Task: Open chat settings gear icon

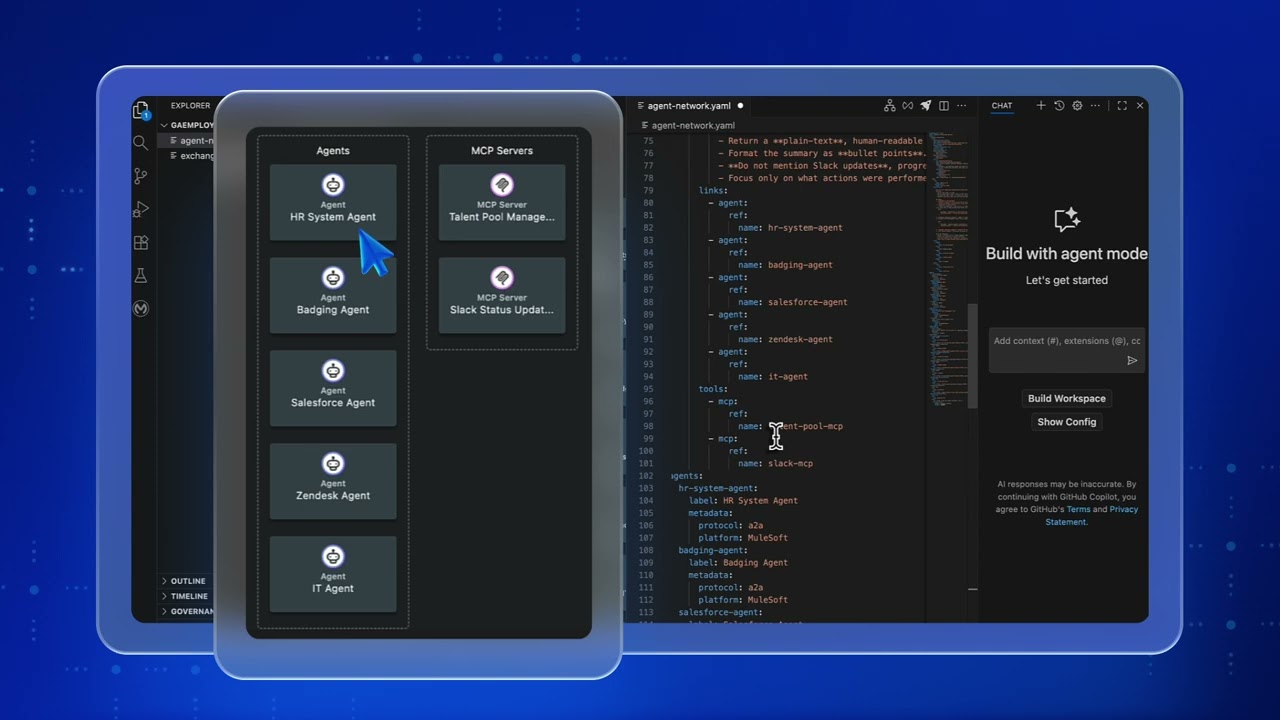Action: [1077, 106]
